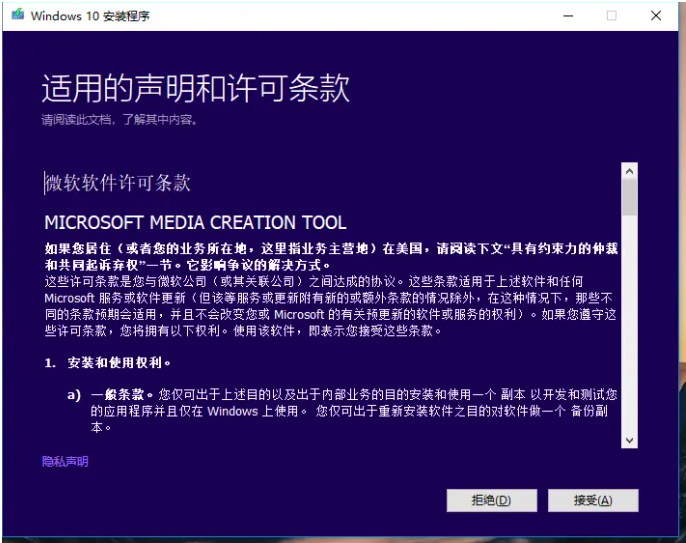Close the Windows 10 安装程序 window

pyautogui.click(x=656, y=16)
